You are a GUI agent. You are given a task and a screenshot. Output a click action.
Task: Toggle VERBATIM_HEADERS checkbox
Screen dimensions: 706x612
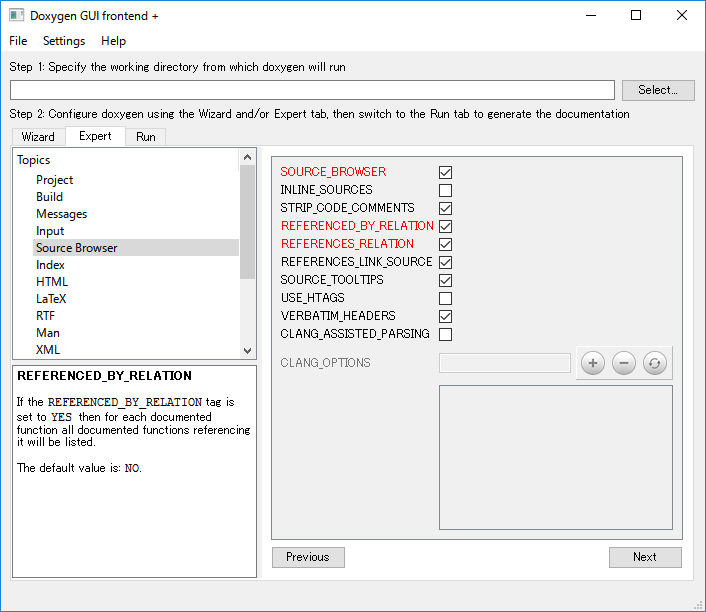445,316
